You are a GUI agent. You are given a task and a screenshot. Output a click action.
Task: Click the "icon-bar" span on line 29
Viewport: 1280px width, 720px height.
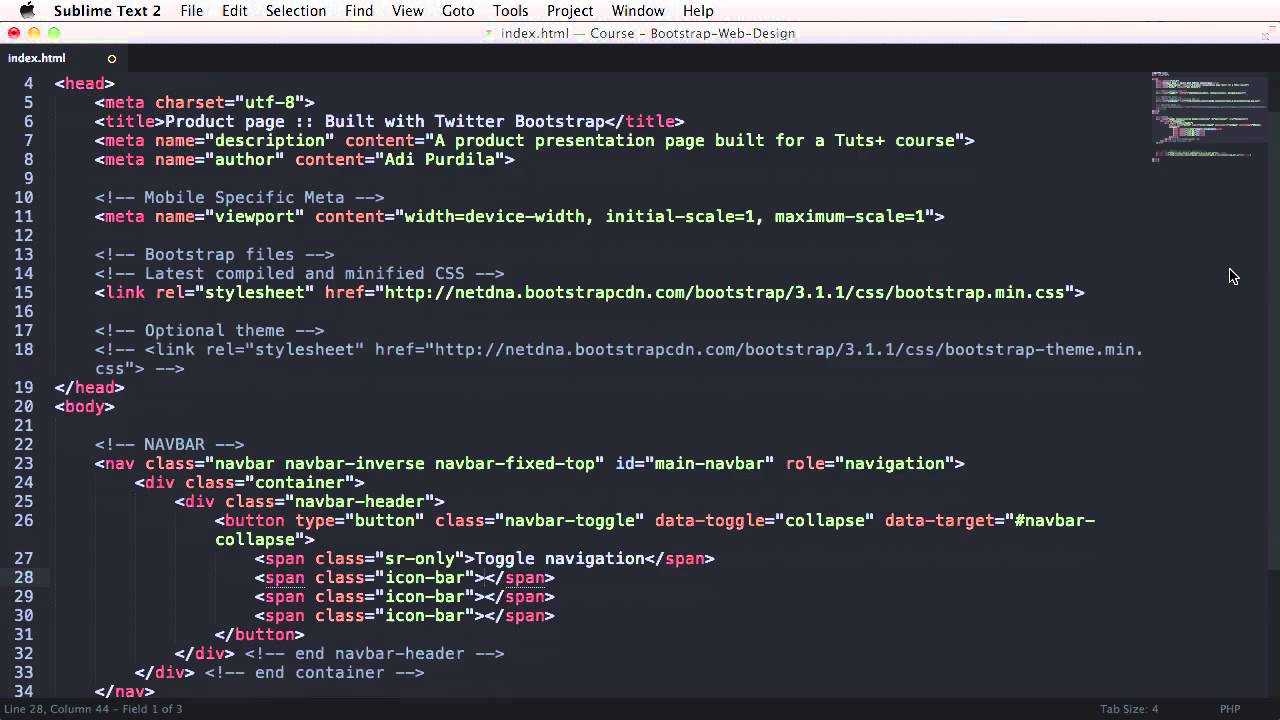405,597
